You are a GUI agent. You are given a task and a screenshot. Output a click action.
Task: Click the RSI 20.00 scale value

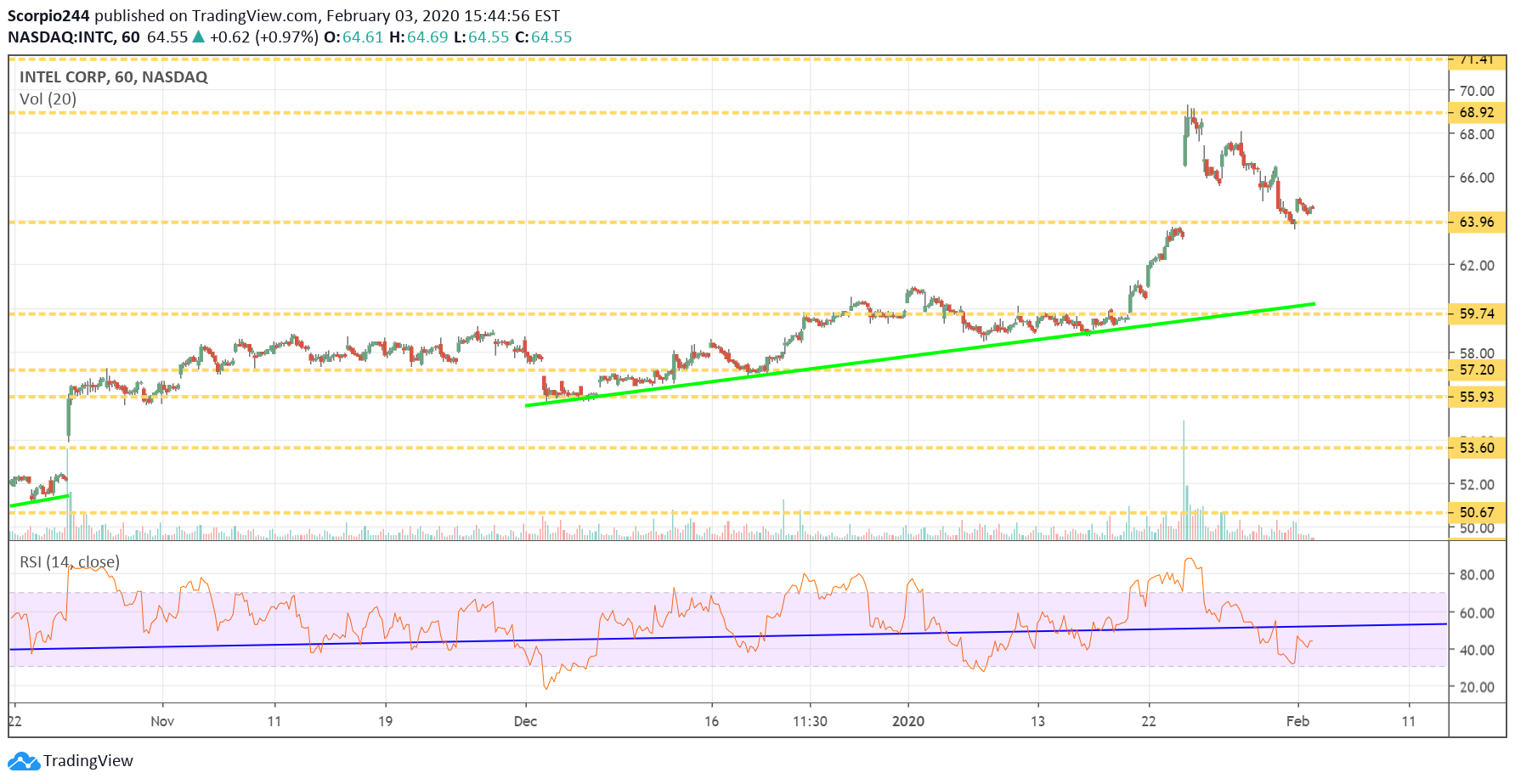click(x=1477, y=687)
